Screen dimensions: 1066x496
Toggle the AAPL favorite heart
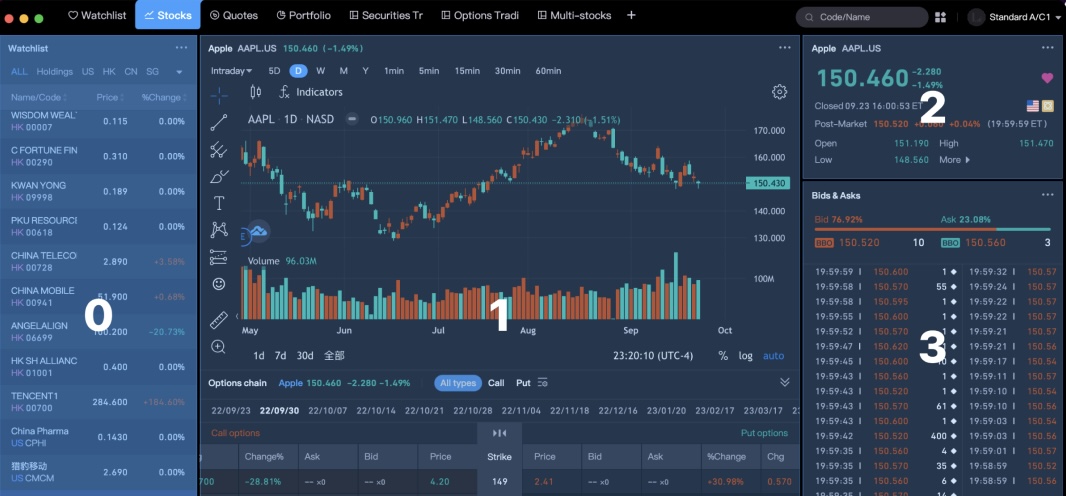[x=1047, y=78]
